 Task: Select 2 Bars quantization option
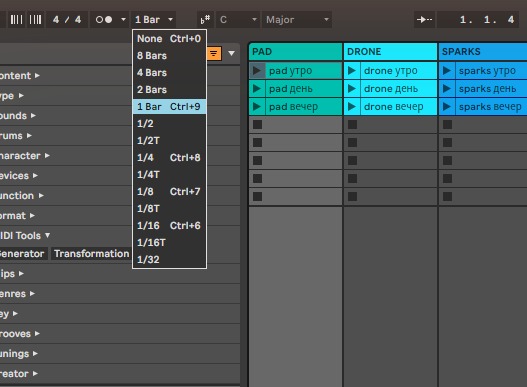(x=169, y=90)
